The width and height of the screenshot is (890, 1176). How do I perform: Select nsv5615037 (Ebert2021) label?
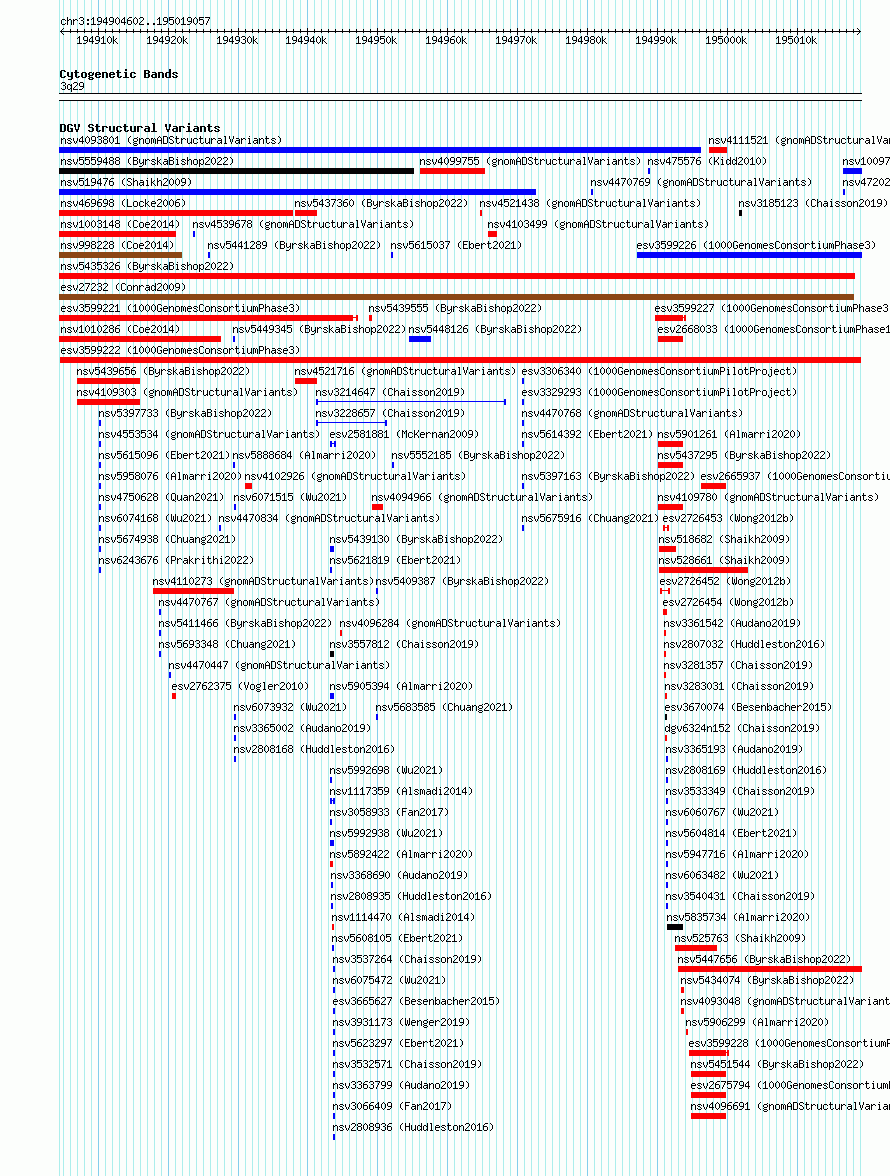click(456, 245)
